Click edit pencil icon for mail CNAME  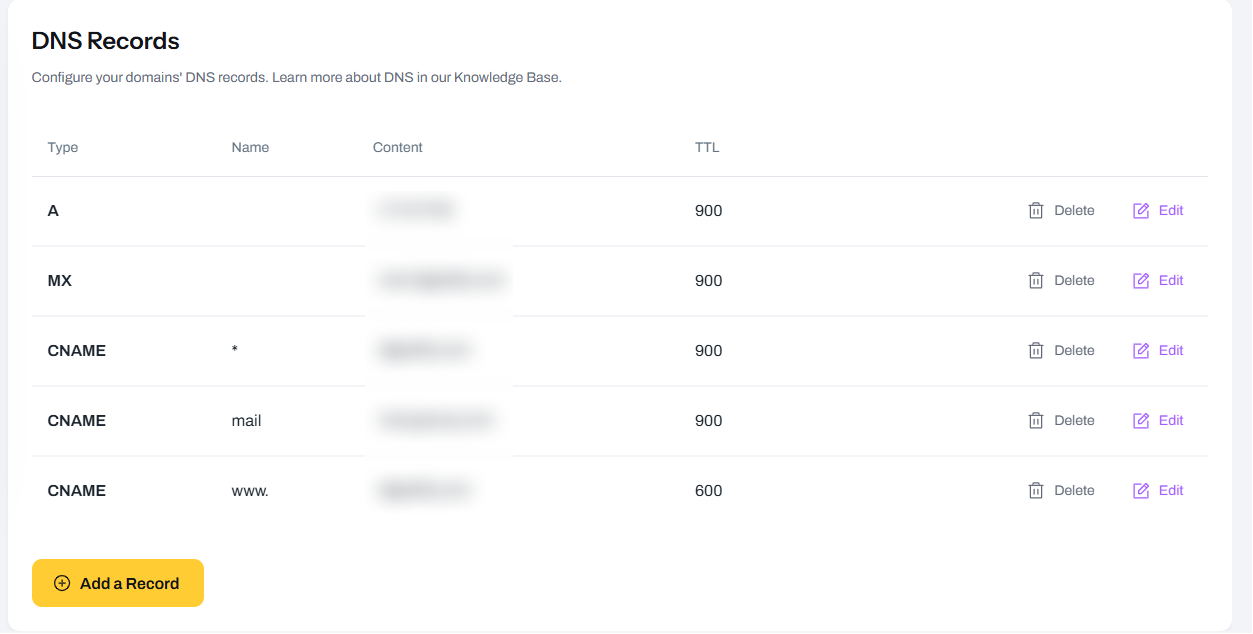click(1139, 420)
